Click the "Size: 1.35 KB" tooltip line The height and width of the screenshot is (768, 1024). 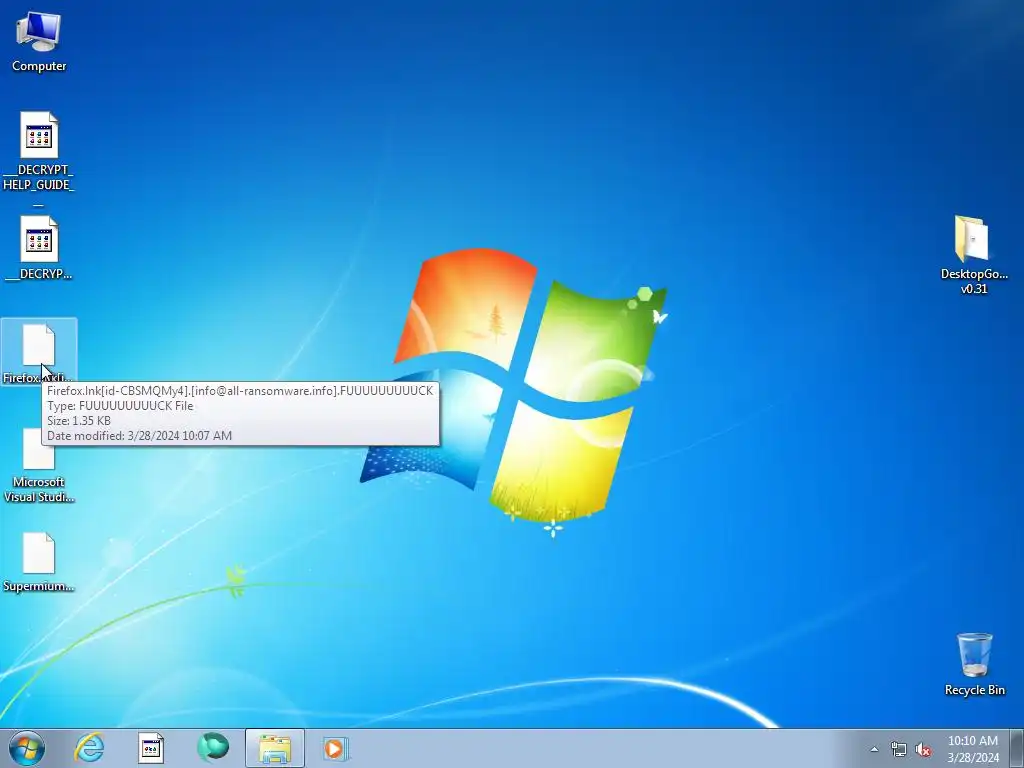[x=79, y=421]
